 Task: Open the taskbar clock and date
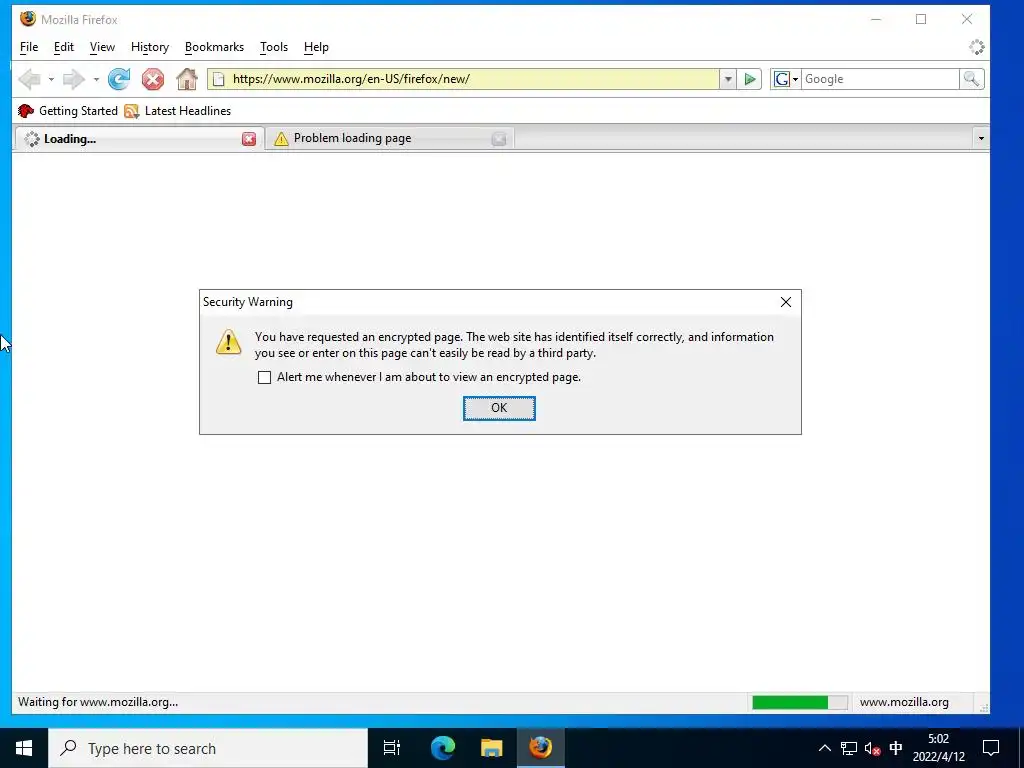[x=938, y=748]
